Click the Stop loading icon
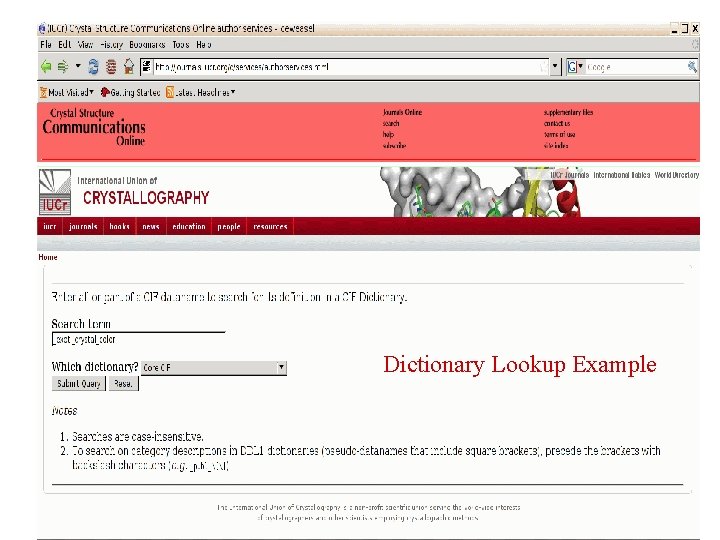Screen dimensions: 720x540 coord(111,67)
